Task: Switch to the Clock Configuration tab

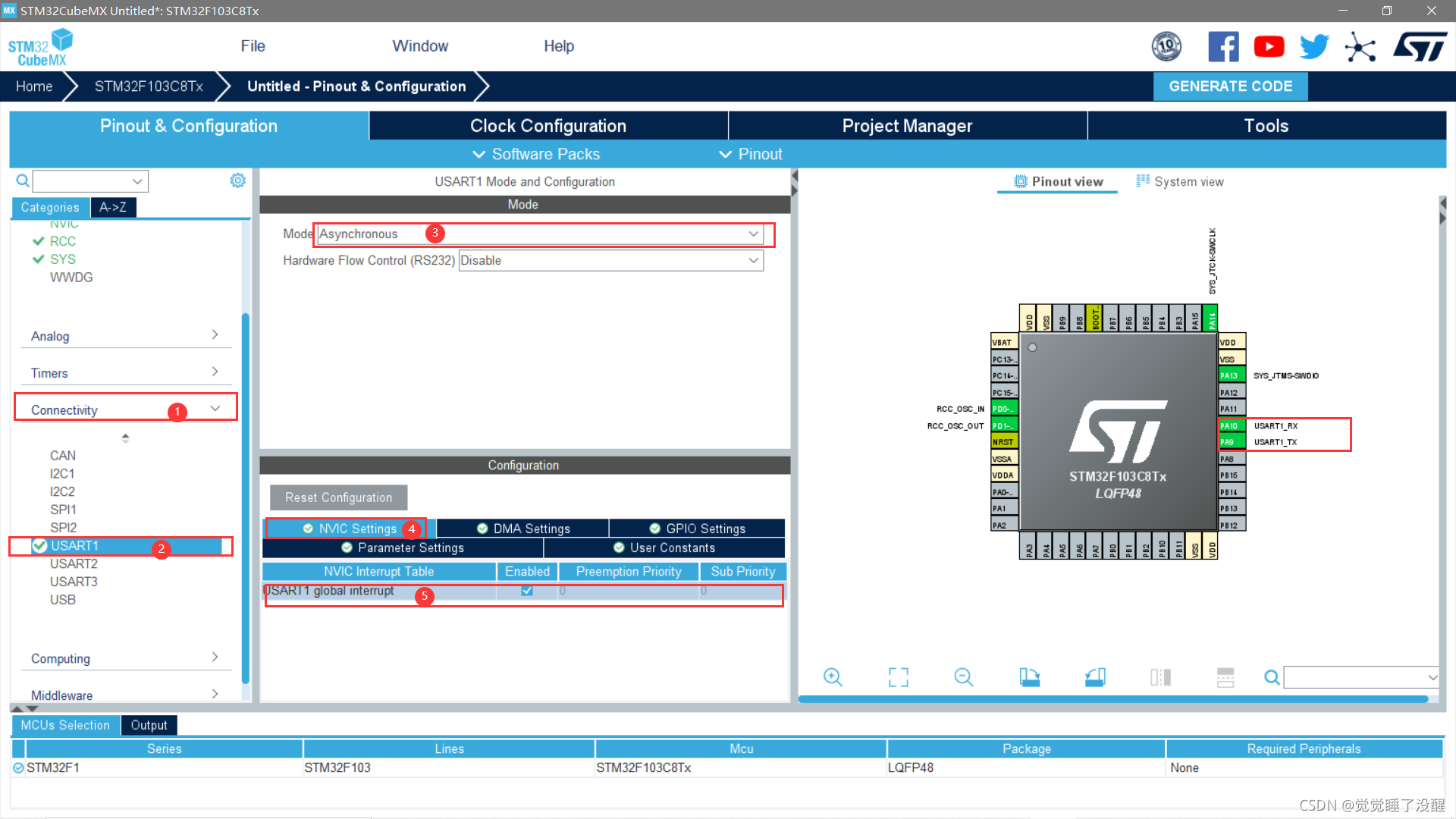Action: 548,126
